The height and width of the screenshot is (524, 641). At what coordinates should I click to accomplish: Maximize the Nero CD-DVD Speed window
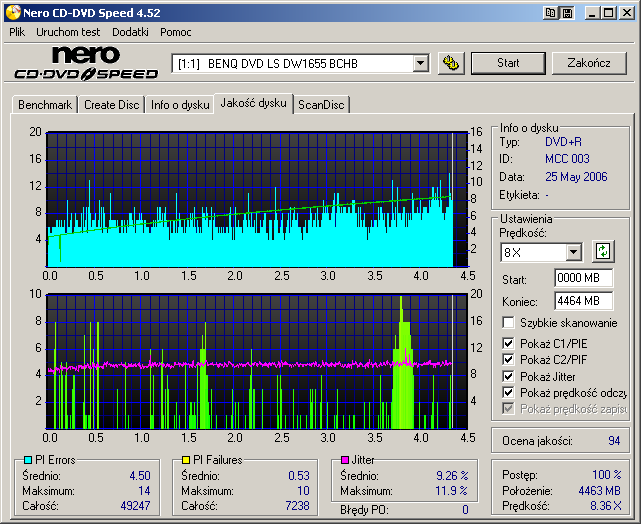coord(608,13)
